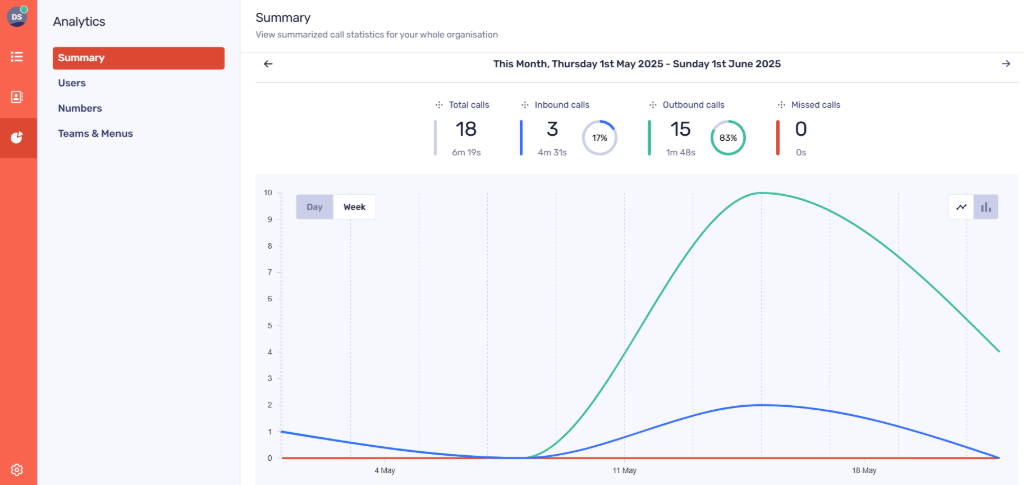Click the DS user avatar icon
This screenshot has height=485, width=1024.
(x=17, y=16)
